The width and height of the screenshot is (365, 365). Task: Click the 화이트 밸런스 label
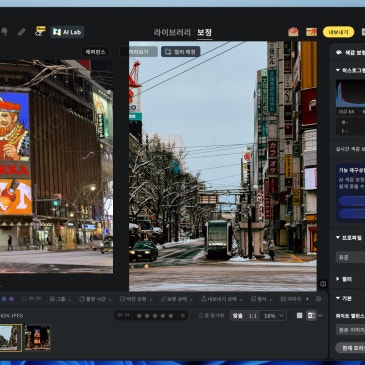point(350,316)
